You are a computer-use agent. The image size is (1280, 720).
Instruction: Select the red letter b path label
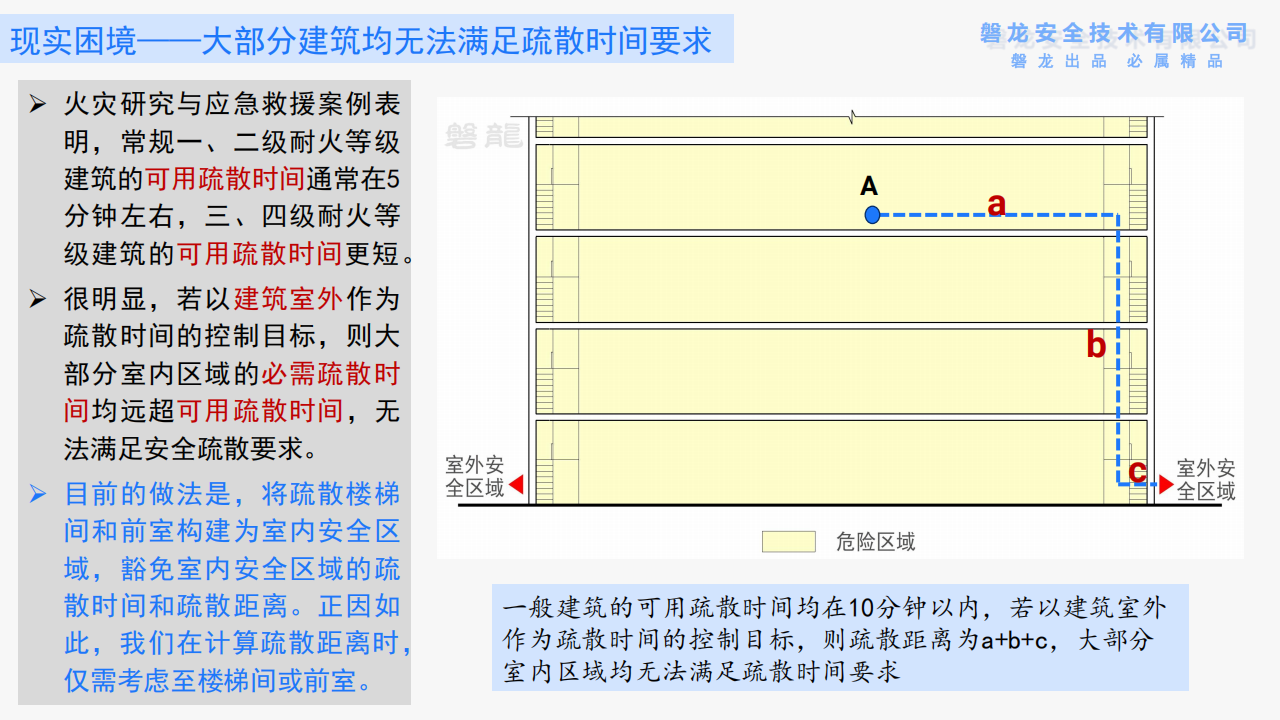[x=1096, y=346]
